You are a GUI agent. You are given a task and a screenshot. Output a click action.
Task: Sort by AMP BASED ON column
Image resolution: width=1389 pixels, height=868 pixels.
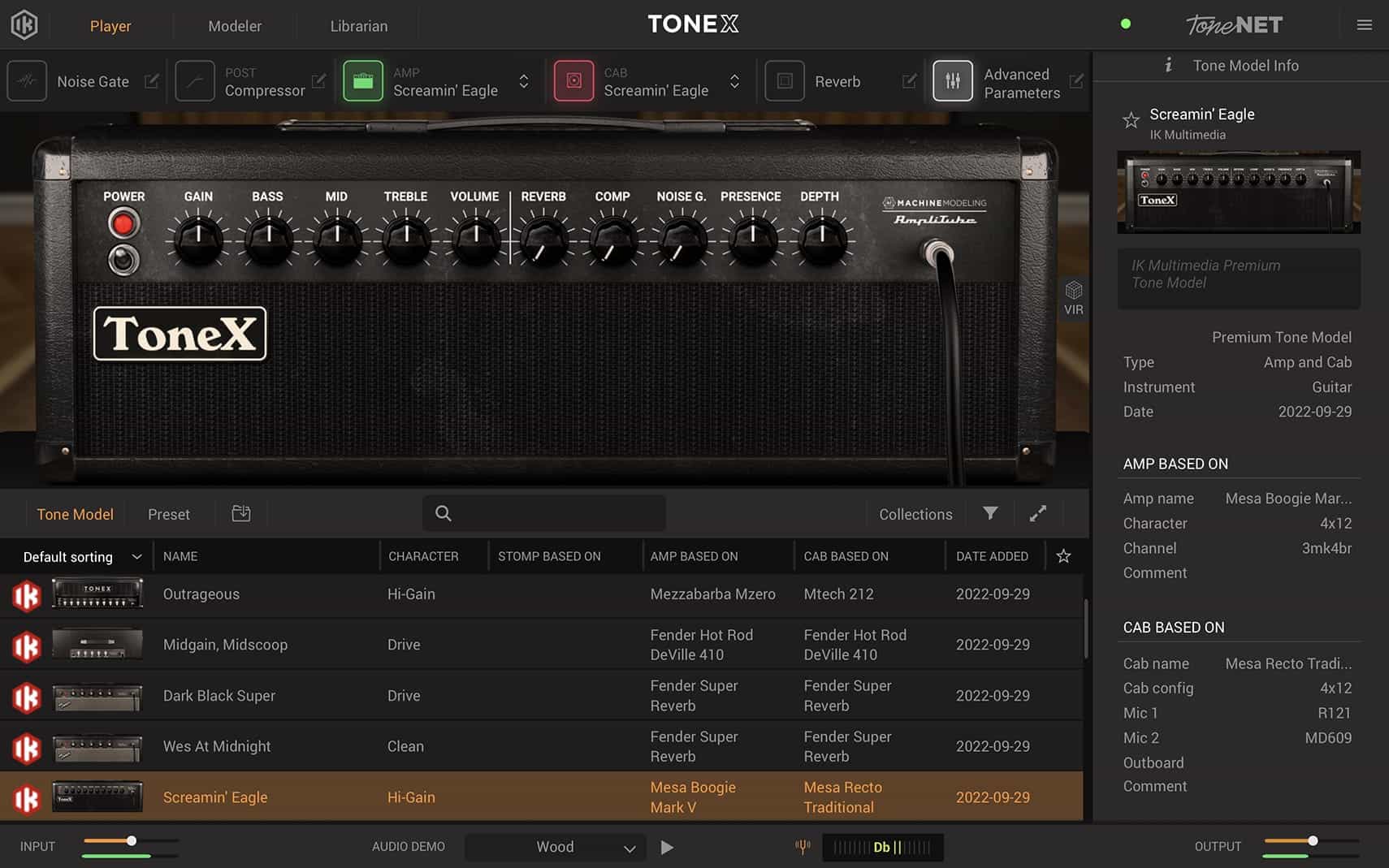(694, 556)
